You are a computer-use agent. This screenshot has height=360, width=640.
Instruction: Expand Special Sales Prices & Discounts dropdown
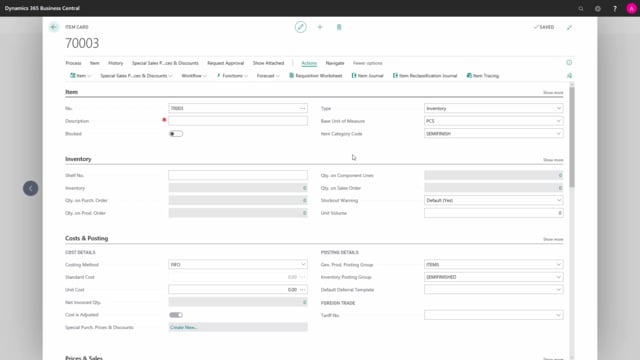click(136, 76)
